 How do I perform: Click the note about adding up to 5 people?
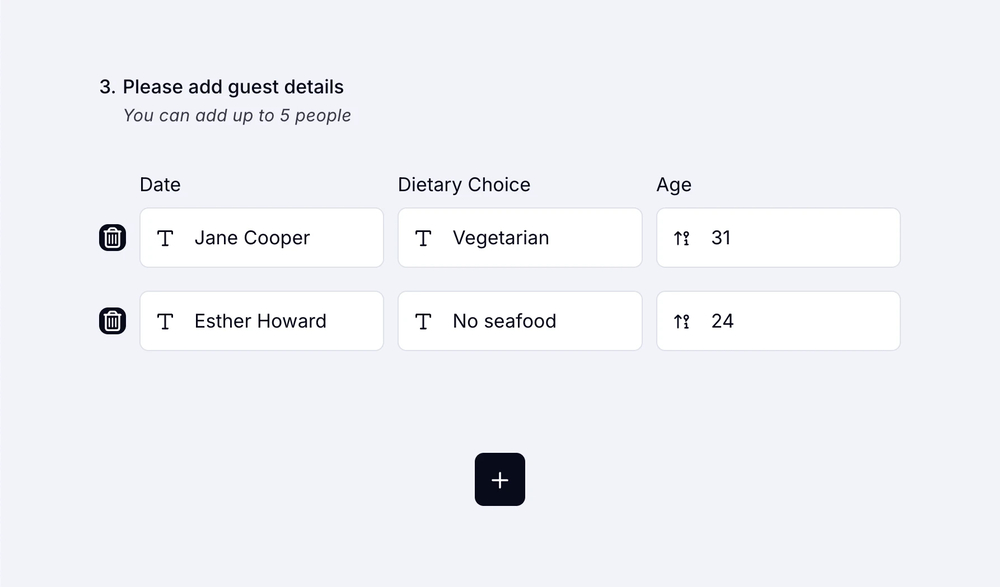(236, 115)
